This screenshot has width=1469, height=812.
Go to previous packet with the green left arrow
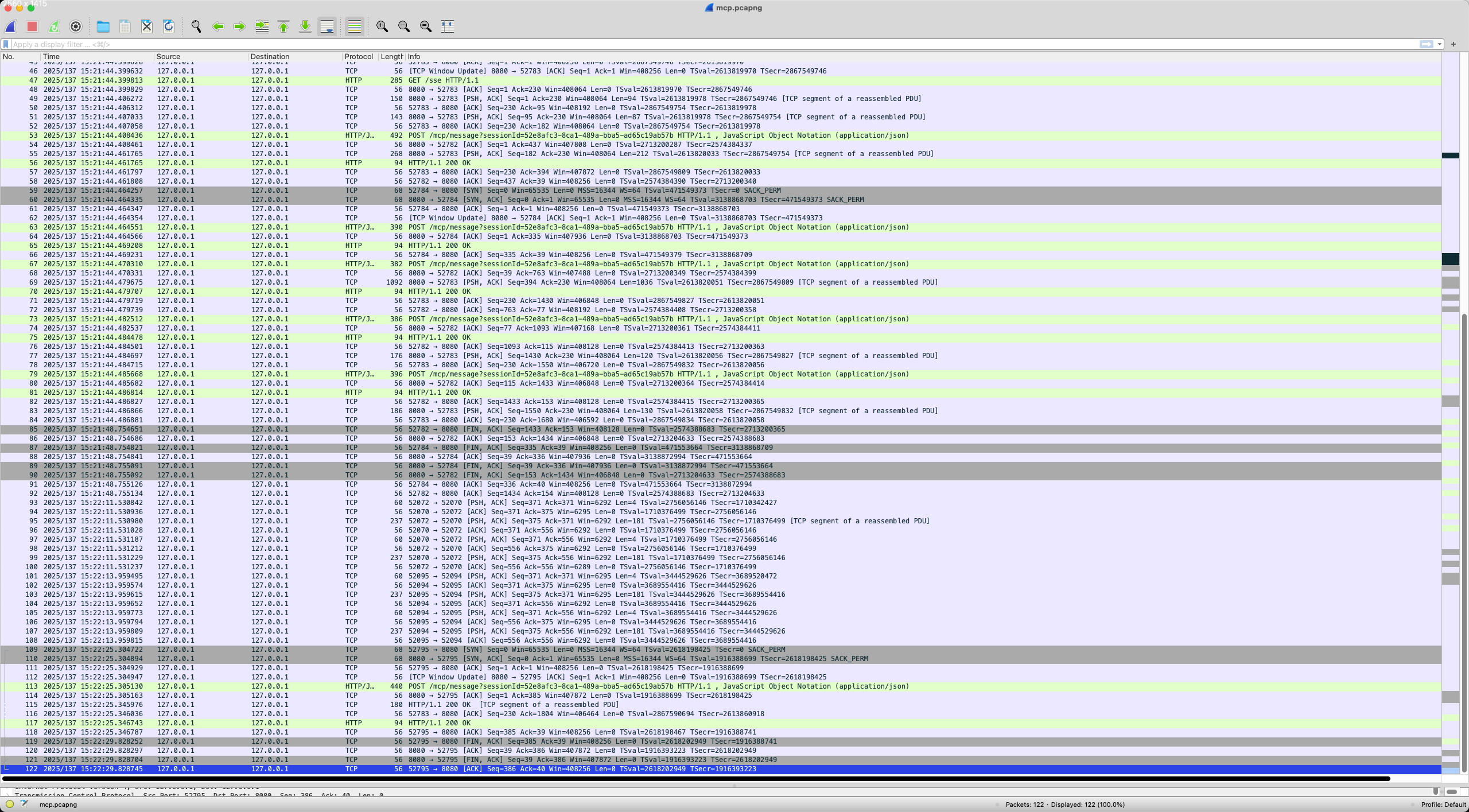pos(218,26)
